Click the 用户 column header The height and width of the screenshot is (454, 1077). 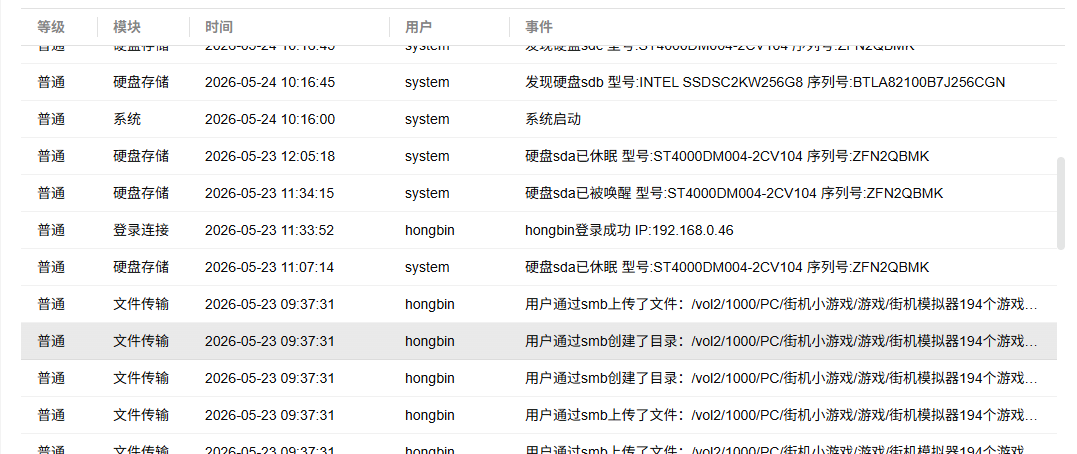pyautogui.click(x=418, y=27)
